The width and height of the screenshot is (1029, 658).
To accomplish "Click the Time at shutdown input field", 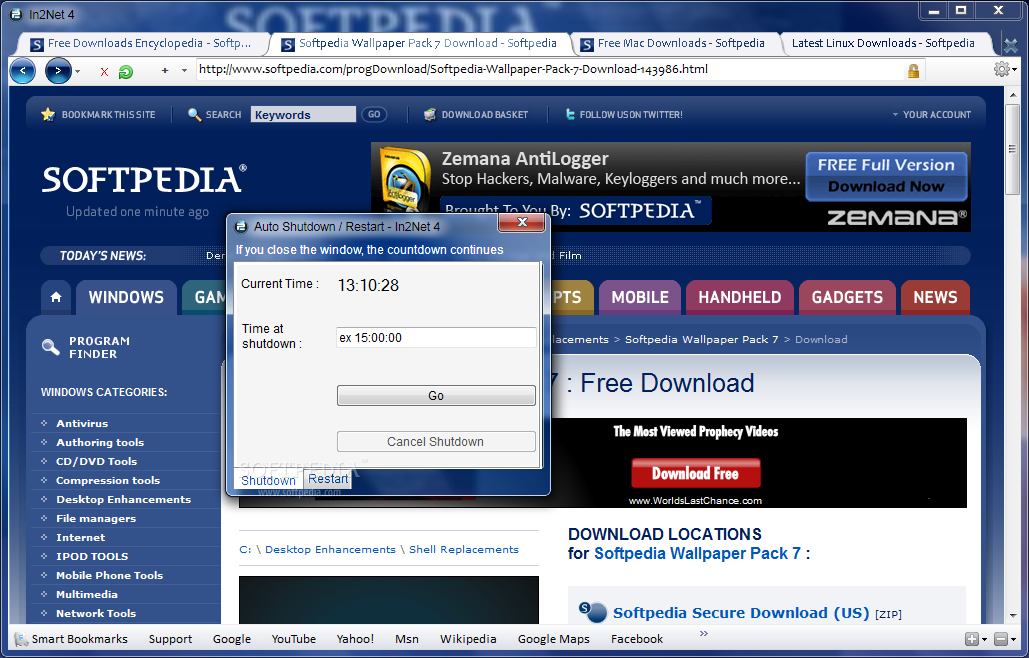I will click(x=436, y=338).
